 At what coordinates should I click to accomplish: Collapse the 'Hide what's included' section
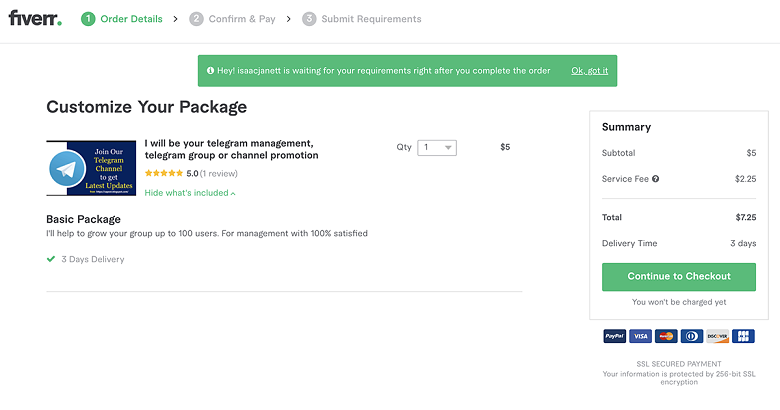190,193
